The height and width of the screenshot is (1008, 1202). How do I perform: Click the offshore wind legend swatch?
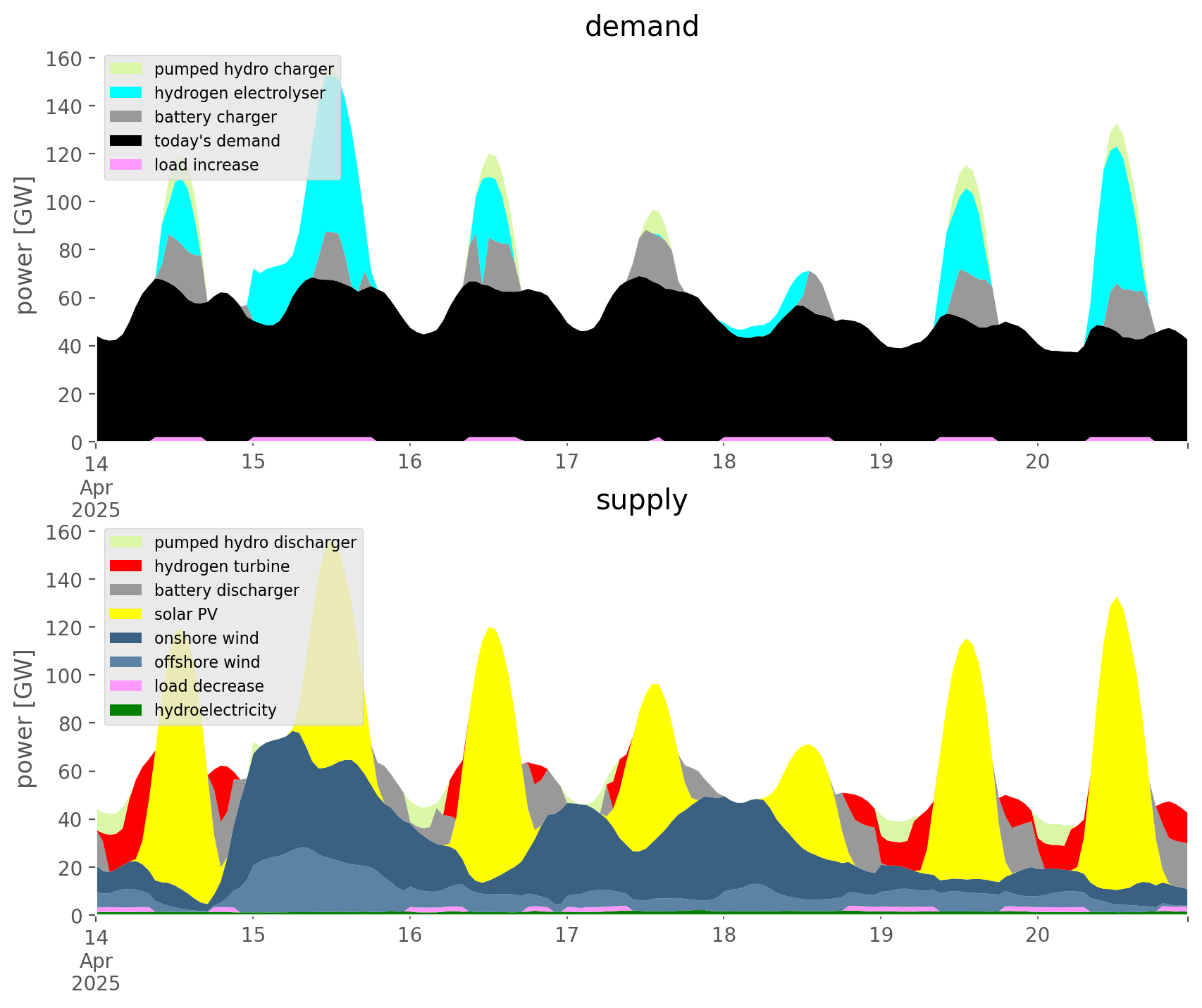(x=127, y=662)
